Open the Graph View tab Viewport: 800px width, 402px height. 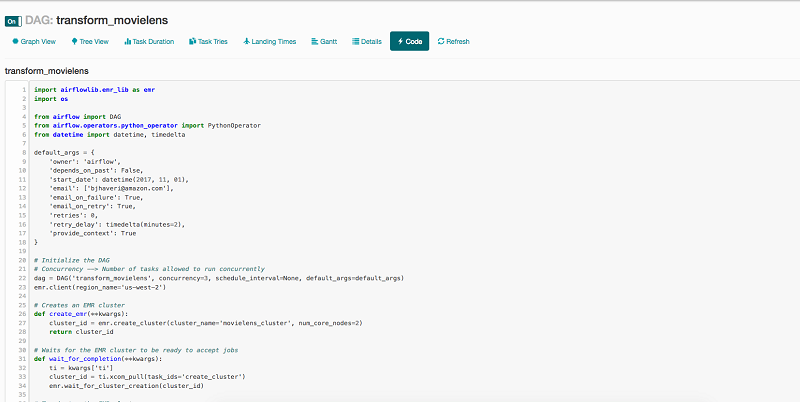click(x=34, y=42)
